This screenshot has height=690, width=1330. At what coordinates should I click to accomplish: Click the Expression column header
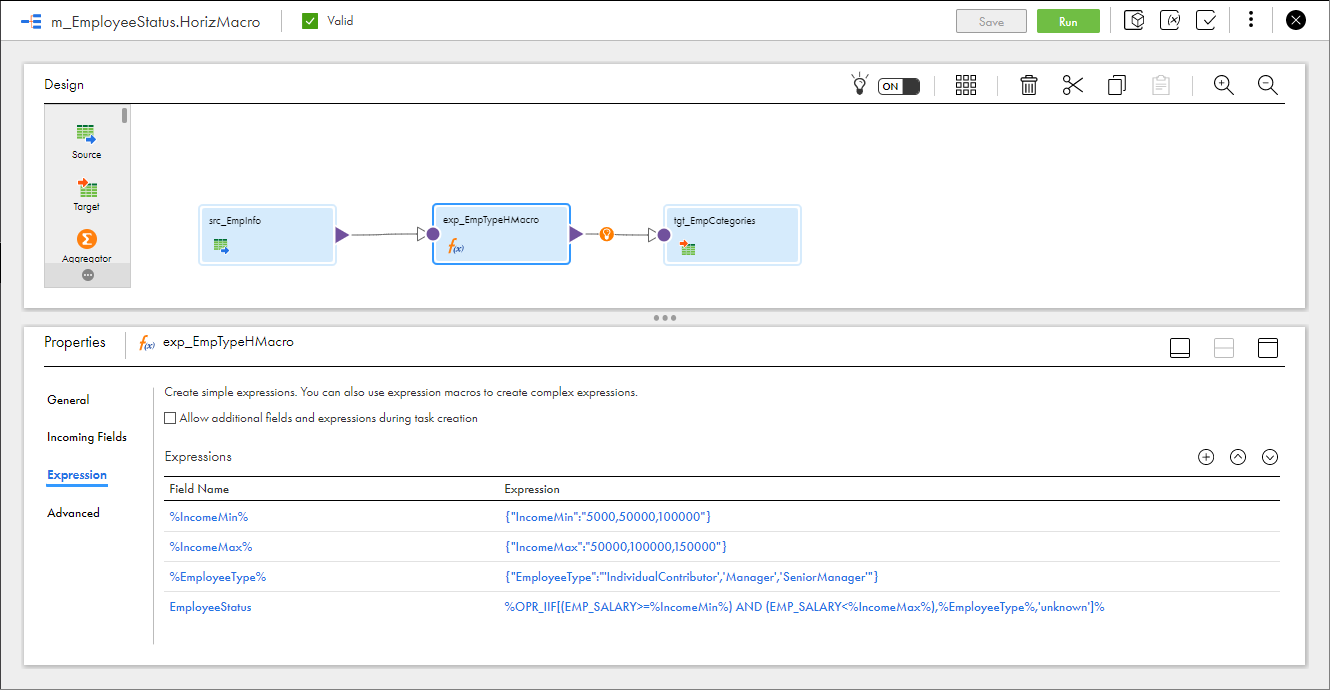pos(532,489)
